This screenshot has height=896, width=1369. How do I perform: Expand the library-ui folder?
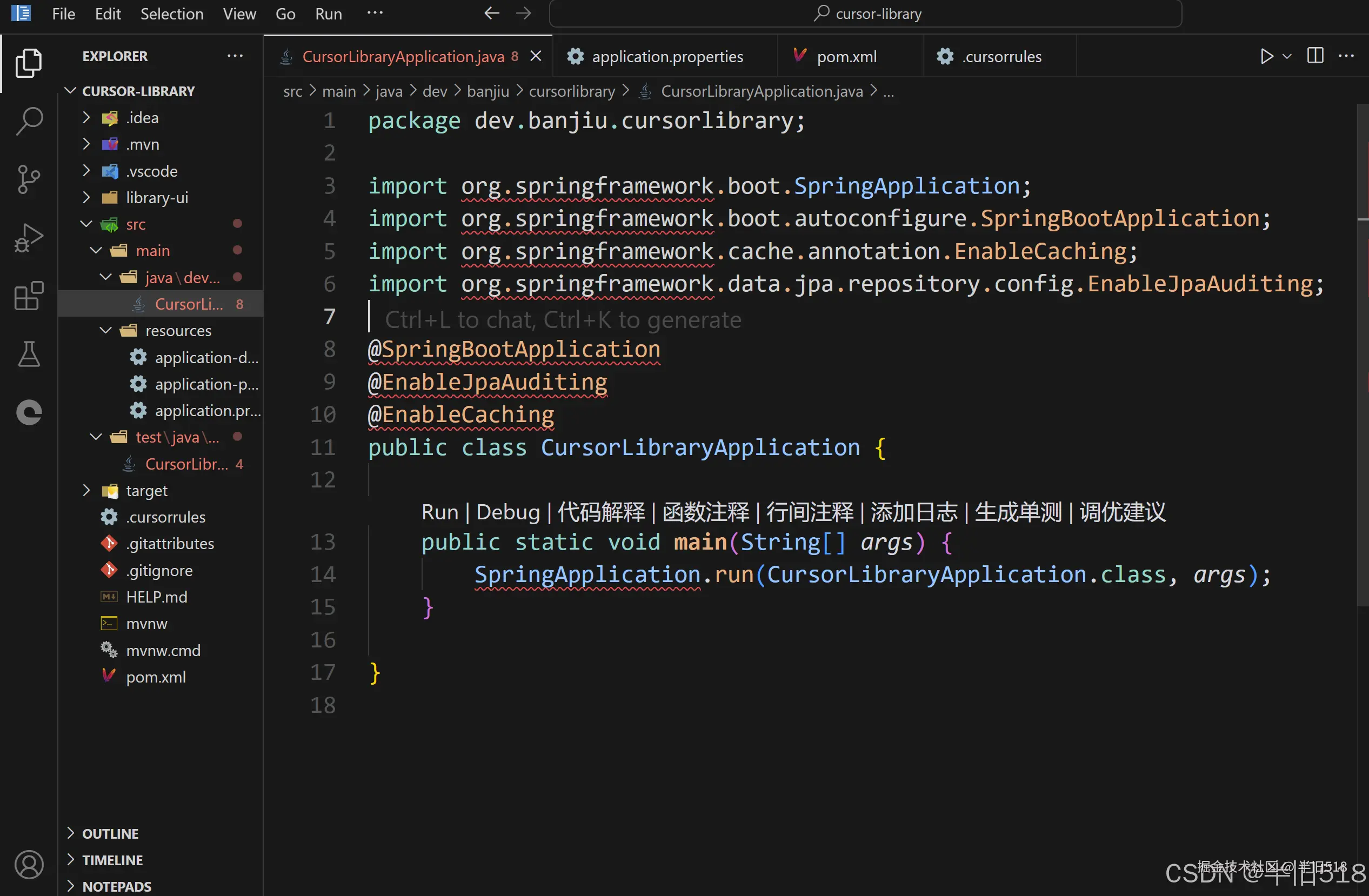click(156, 198)
